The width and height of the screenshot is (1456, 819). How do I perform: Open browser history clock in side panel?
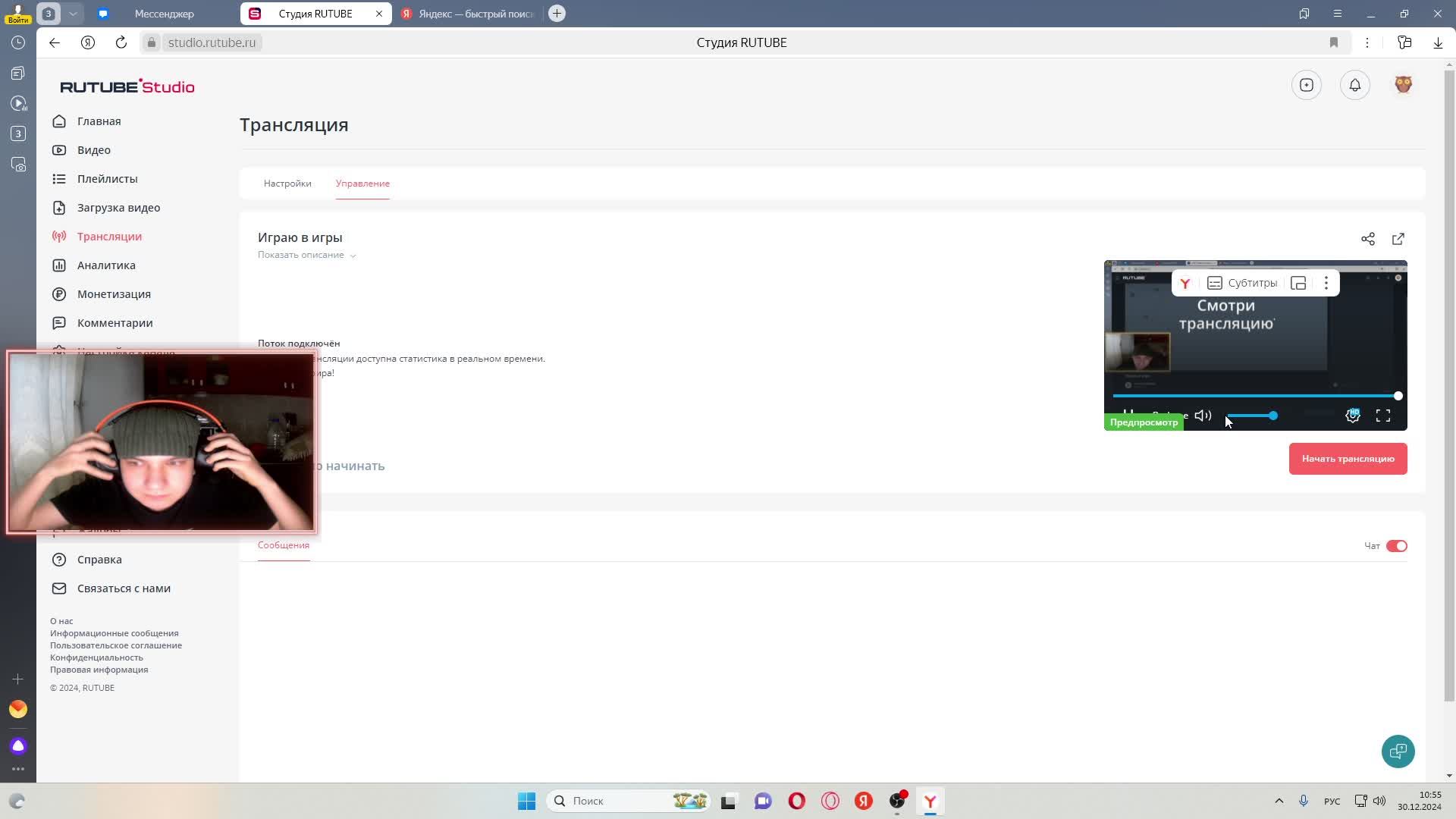[x=18, y=42]
